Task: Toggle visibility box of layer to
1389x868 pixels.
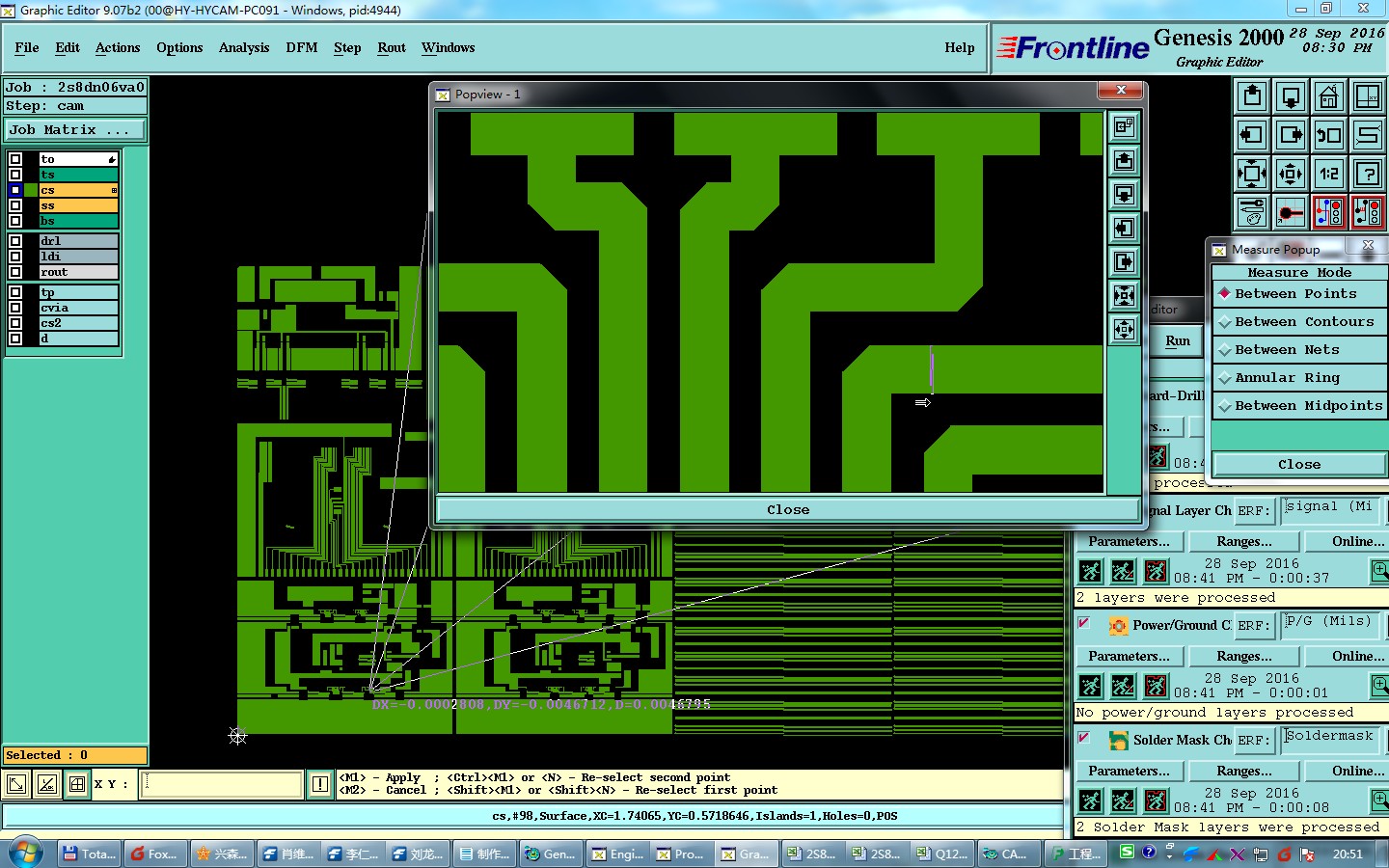Action: [x=15, y=159]
